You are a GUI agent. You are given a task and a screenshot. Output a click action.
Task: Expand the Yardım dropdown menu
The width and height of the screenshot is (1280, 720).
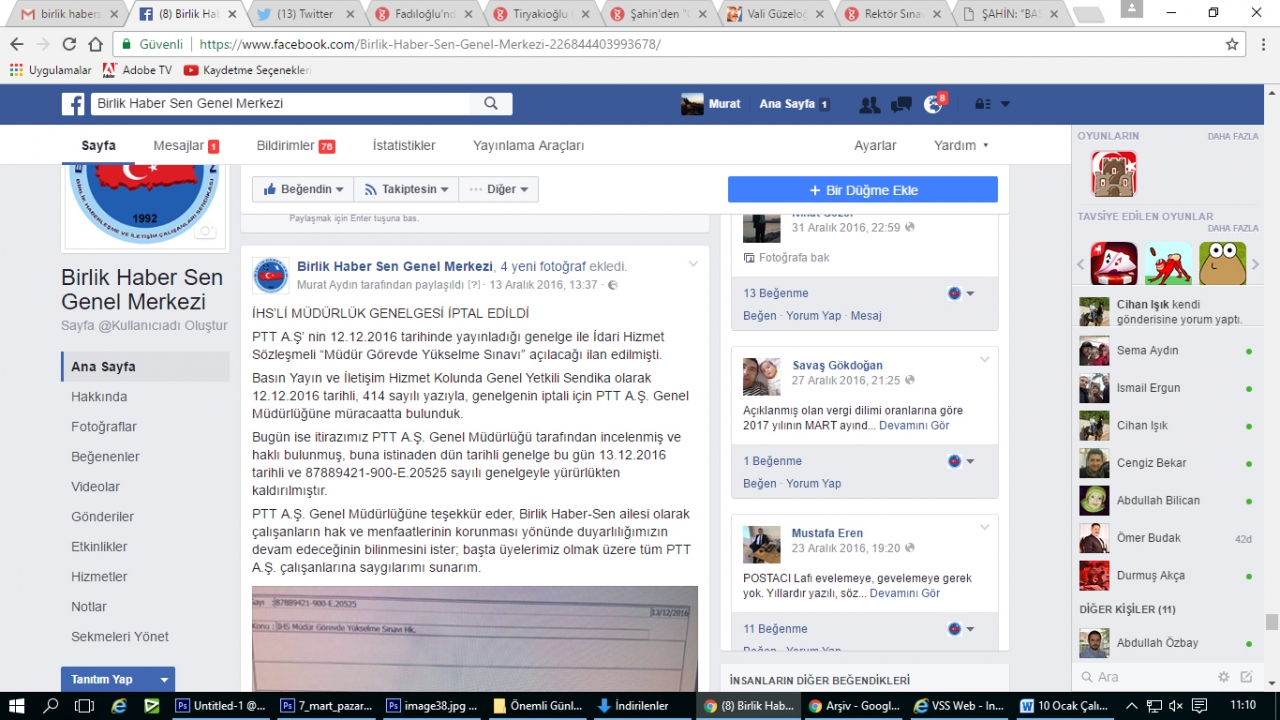click(962, 145)
